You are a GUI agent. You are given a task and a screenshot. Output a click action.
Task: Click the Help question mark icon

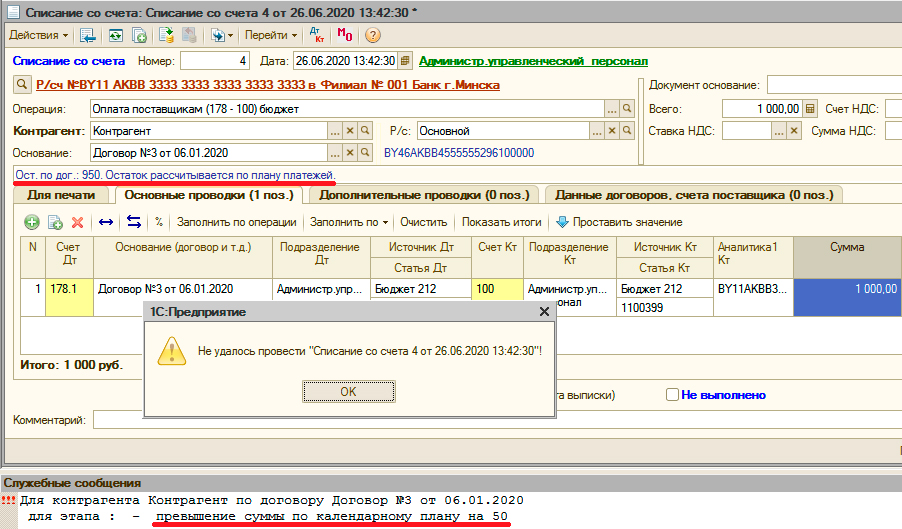[372, 35]
